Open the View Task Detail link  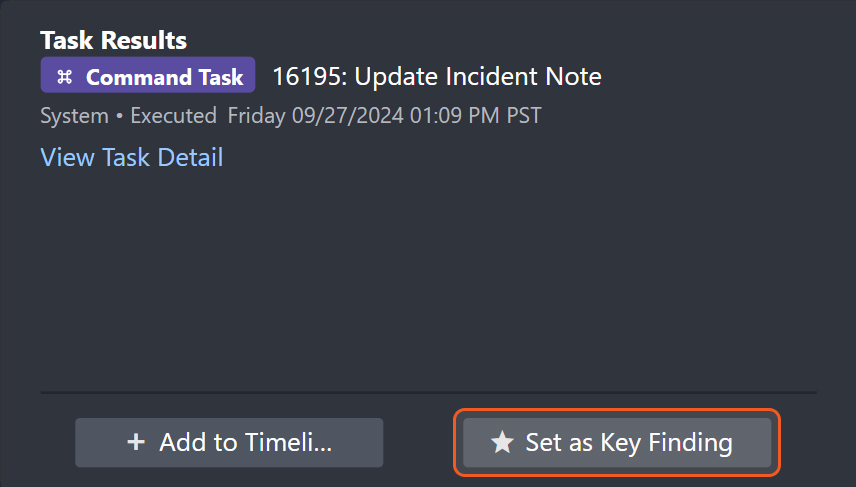coord(131,157)
